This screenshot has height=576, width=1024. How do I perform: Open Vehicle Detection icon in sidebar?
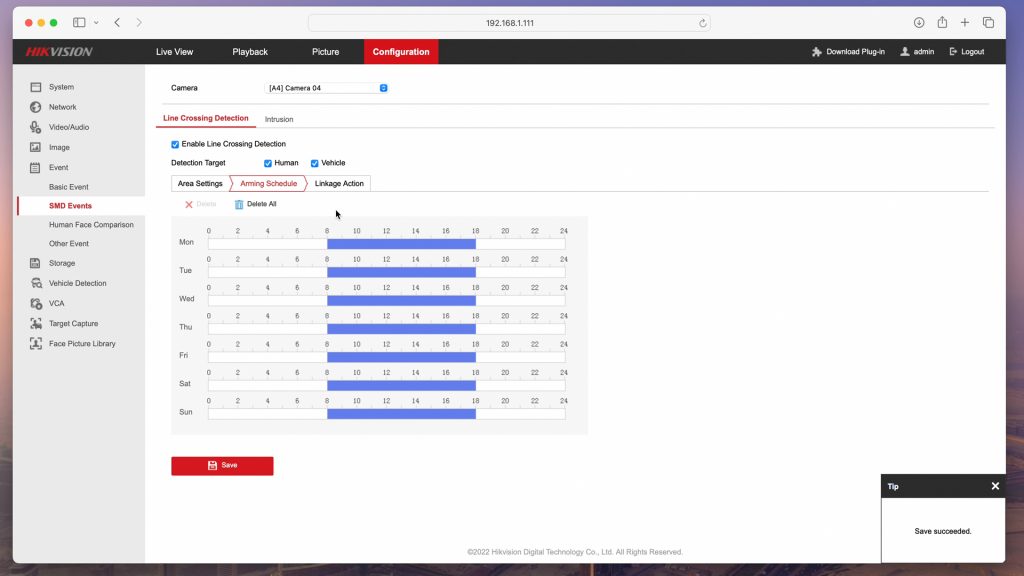coord(36,283)
